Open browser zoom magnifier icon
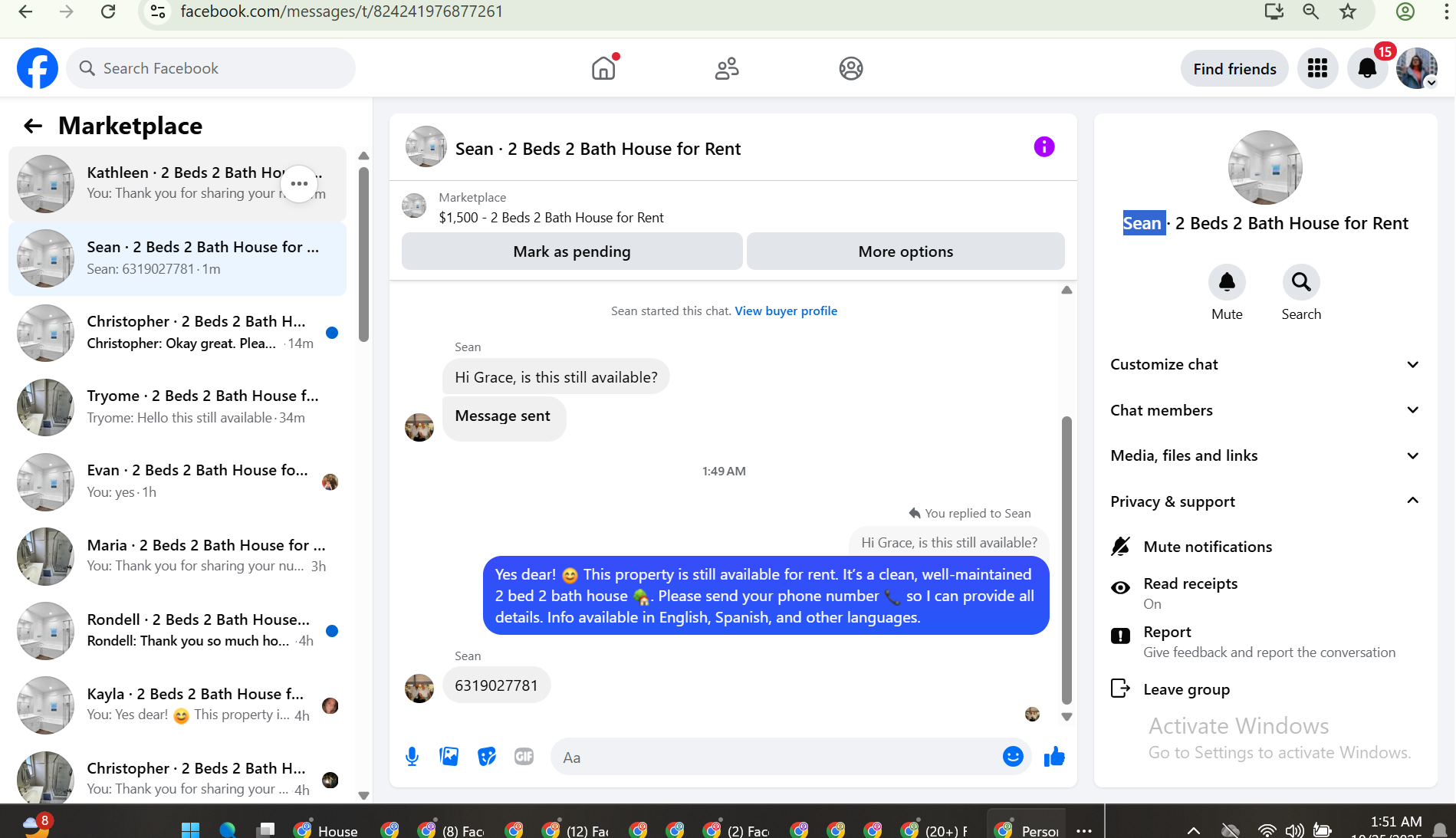Screen dimensions: 1456x838 click(1311, 12)
